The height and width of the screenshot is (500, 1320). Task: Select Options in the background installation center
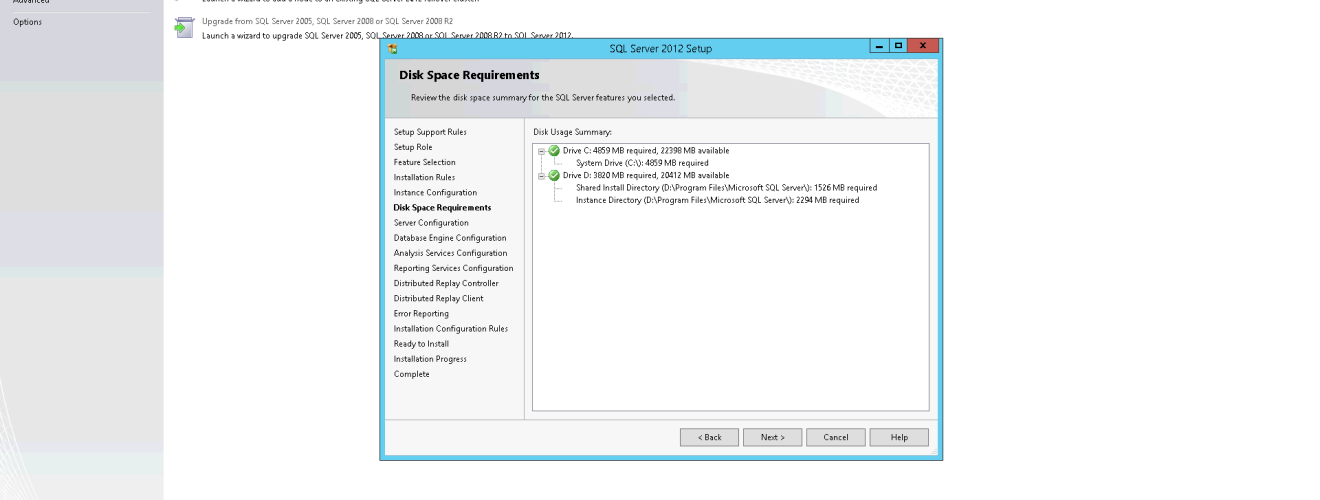(x=27, y=22)
